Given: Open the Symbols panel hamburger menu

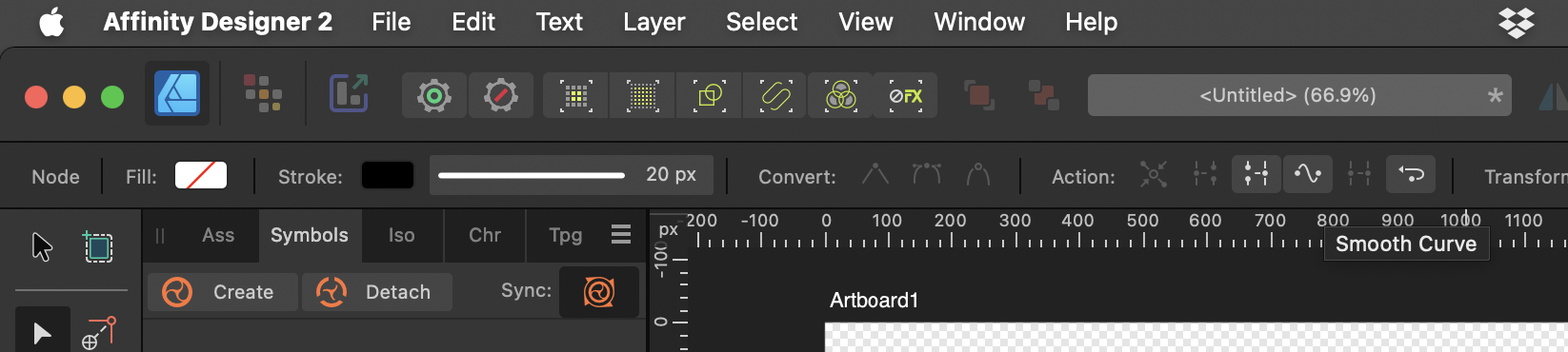Looking at the screenshot, I should tap(621, 234).
